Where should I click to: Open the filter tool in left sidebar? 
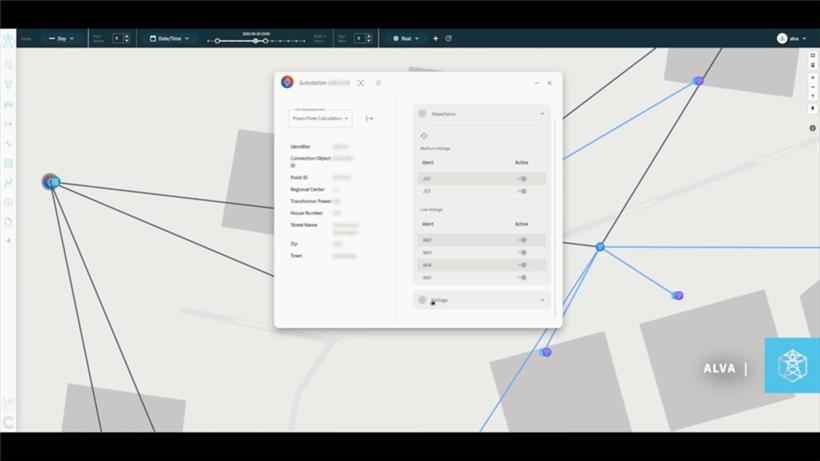[x=9, y=85]
